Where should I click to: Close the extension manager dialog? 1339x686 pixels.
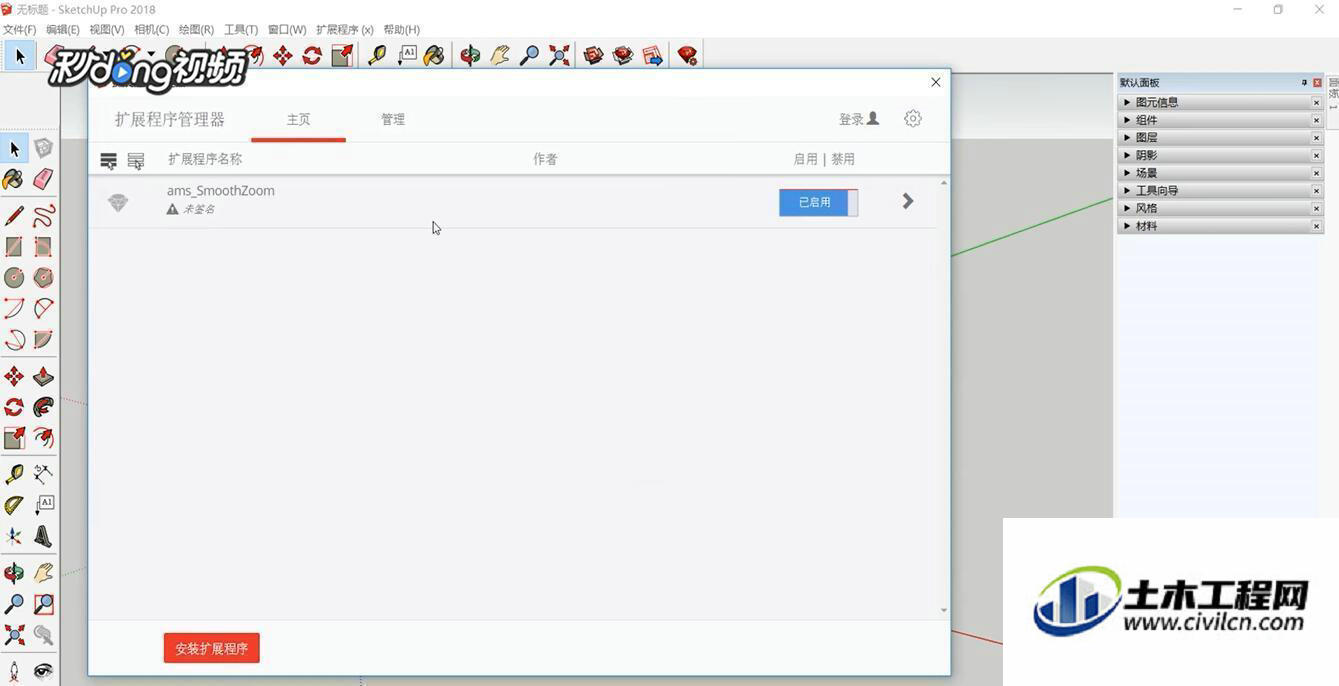click(936, 82)
